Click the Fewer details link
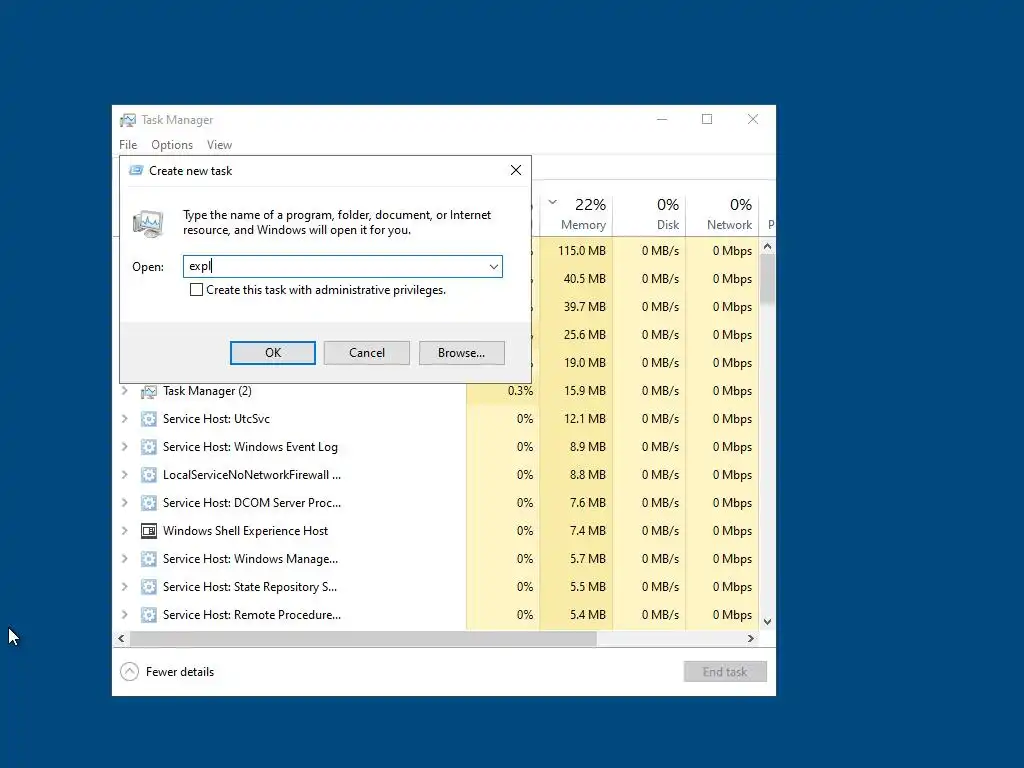 [x=180, y=672]
